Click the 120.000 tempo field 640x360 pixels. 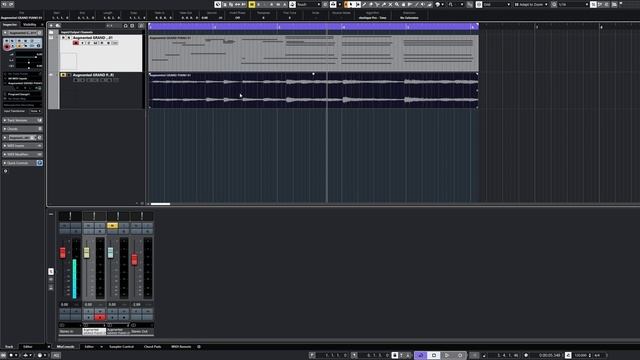[x=580, y=355]
